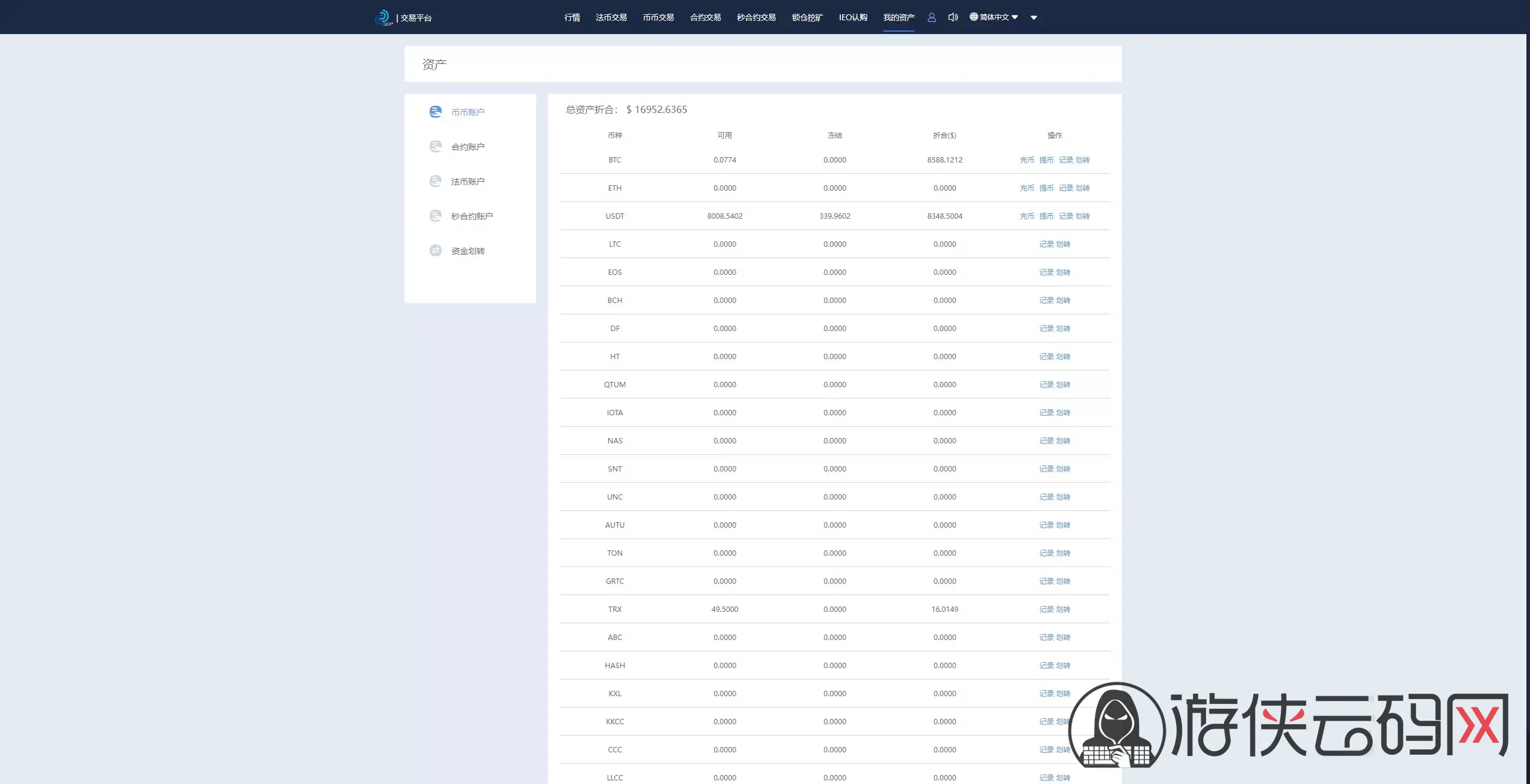The width and height of the screenshot is (1530, 784).
Task: Click the 合约账户 sidebar icon
Action: point(436,146)
